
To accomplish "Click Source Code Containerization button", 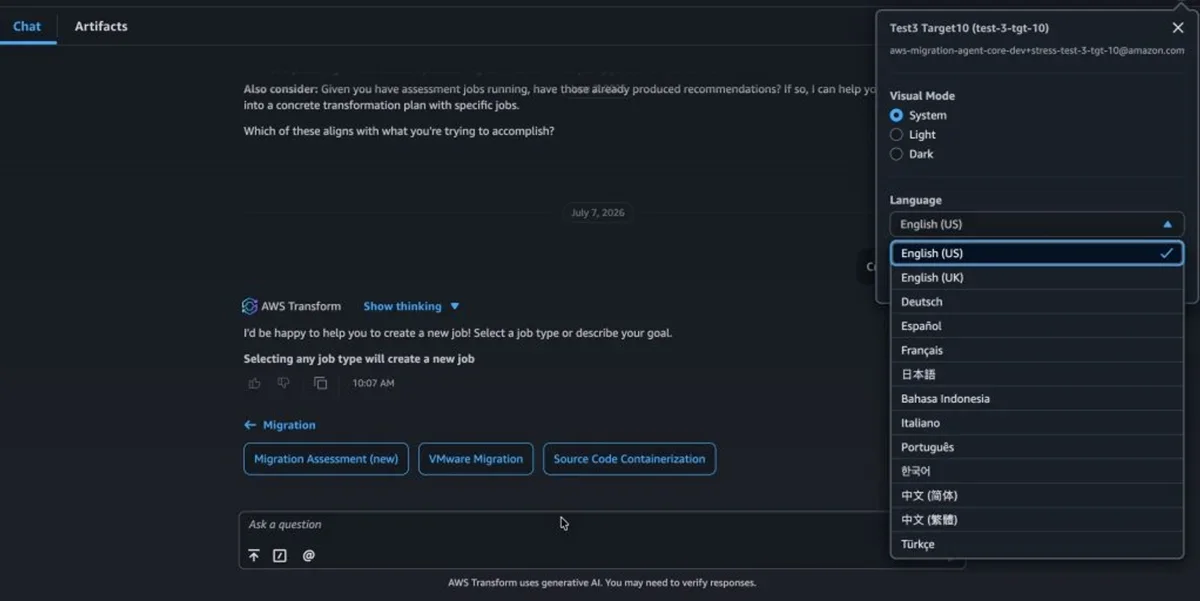I will (x=629, y=459).
